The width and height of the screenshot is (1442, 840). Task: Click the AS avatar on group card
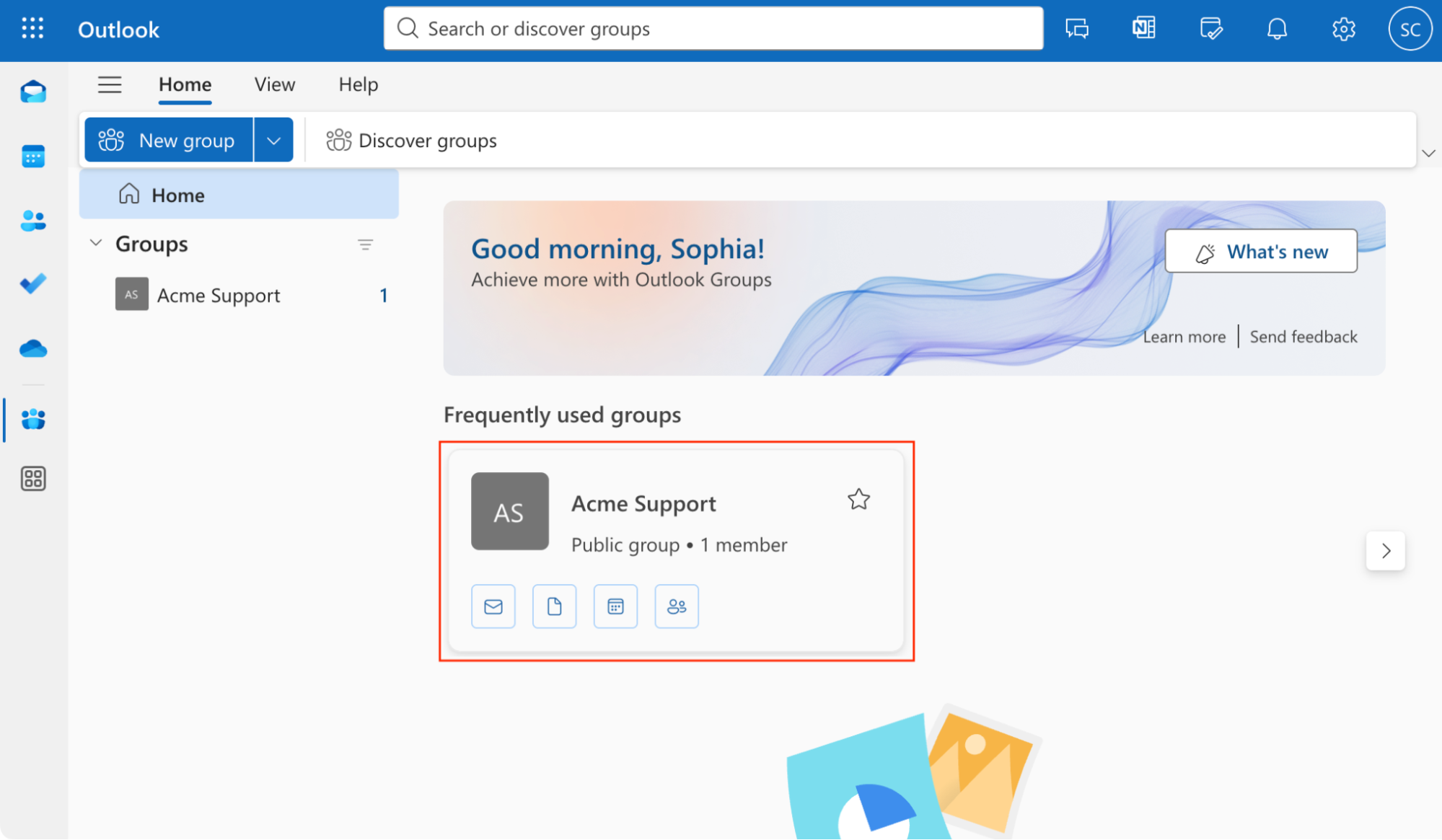click(510, 511)
